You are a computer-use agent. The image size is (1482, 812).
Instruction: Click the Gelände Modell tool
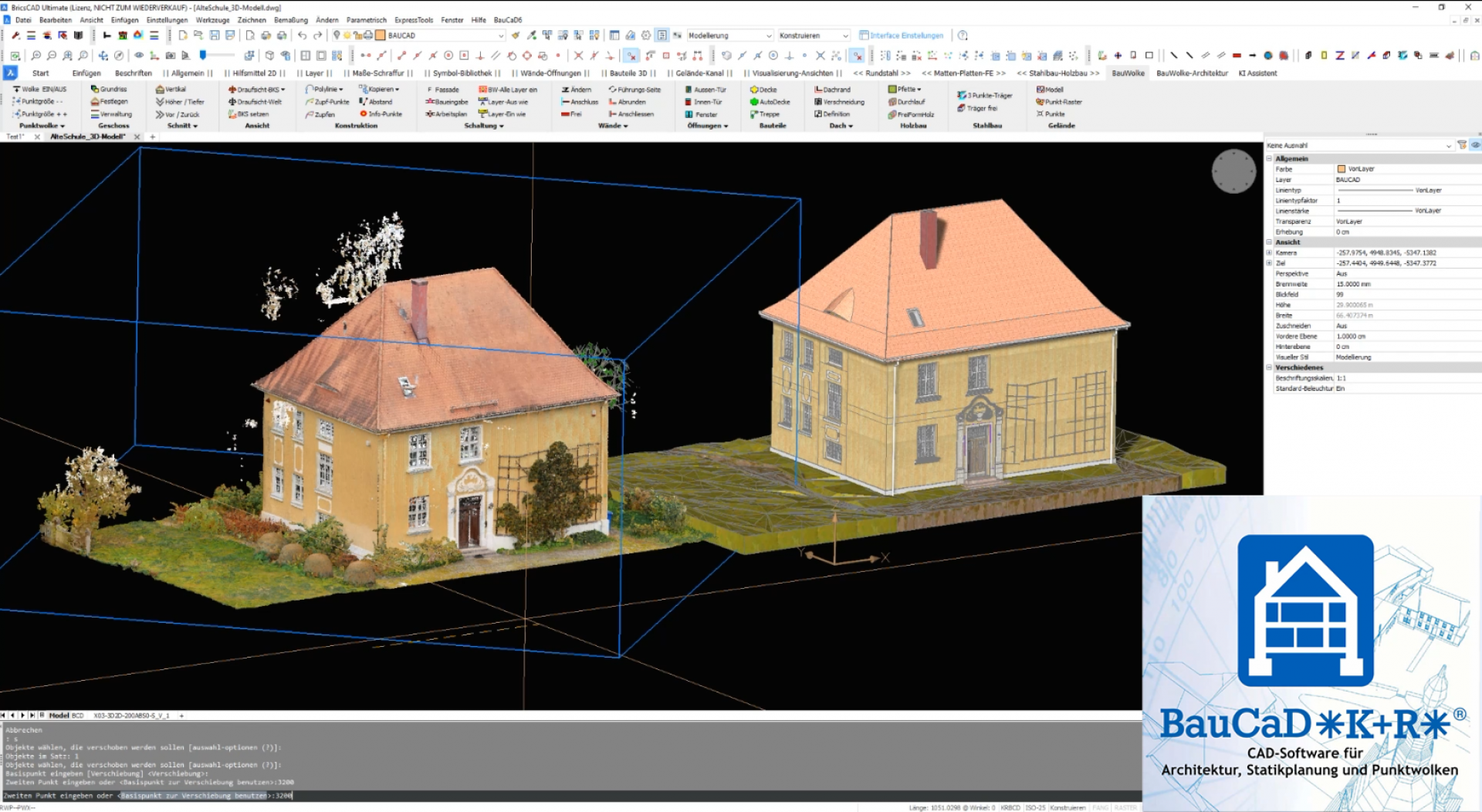[x=1050, y=90]
